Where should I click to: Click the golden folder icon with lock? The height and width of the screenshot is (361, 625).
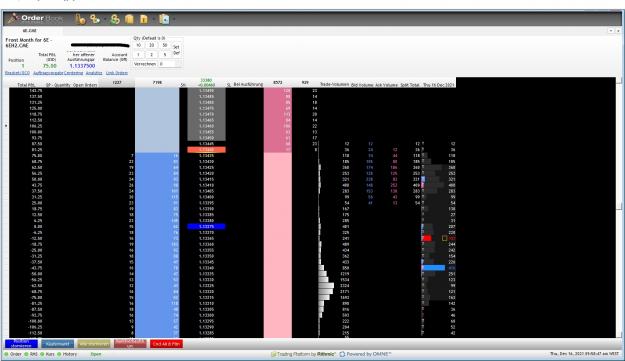pos(144,19)
